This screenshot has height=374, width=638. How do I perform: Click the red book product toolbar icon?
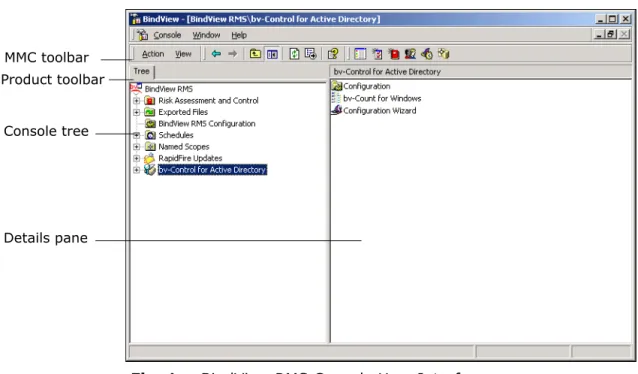click(x=394, y=54)
